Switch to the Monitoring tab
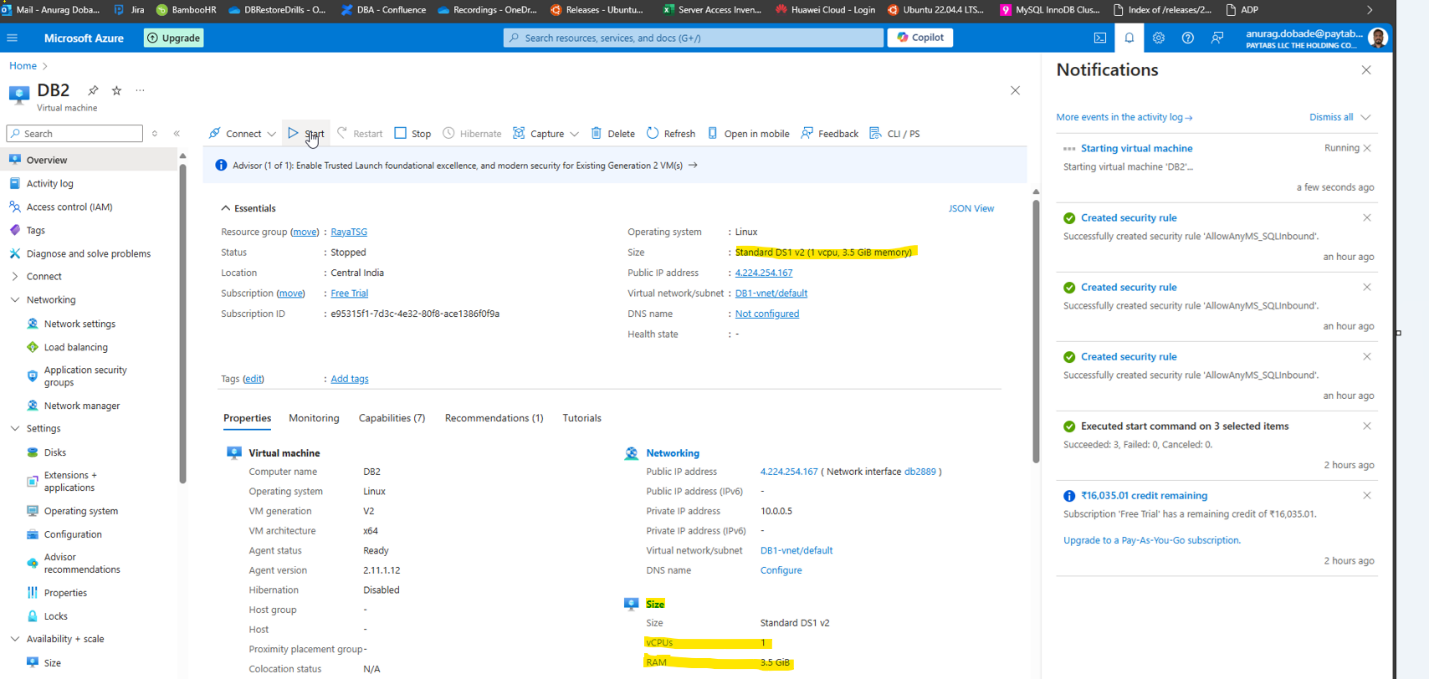Image resolution: width=1429 pixels, height=679 pixels. [x=314, y=418]
